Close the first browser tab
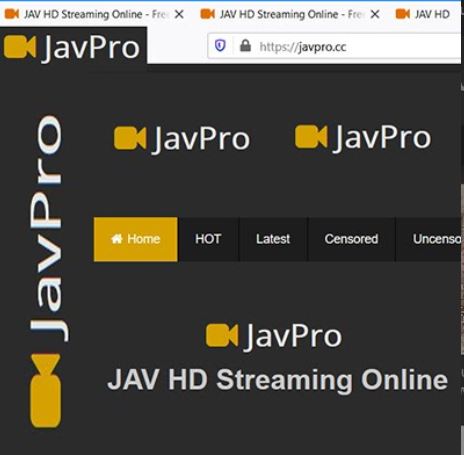Screen dimensions: 464x455 click(x=179, y=14)
